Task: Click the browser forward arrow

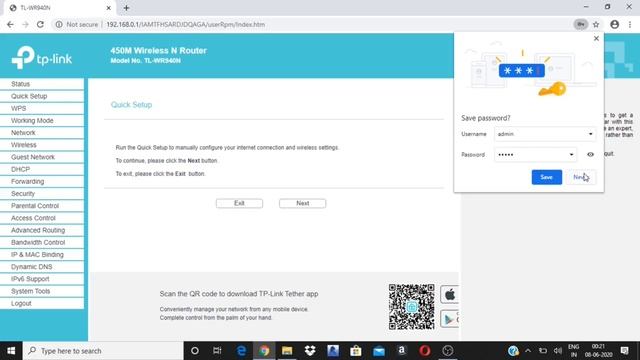Action: click(x=25, y=24)
